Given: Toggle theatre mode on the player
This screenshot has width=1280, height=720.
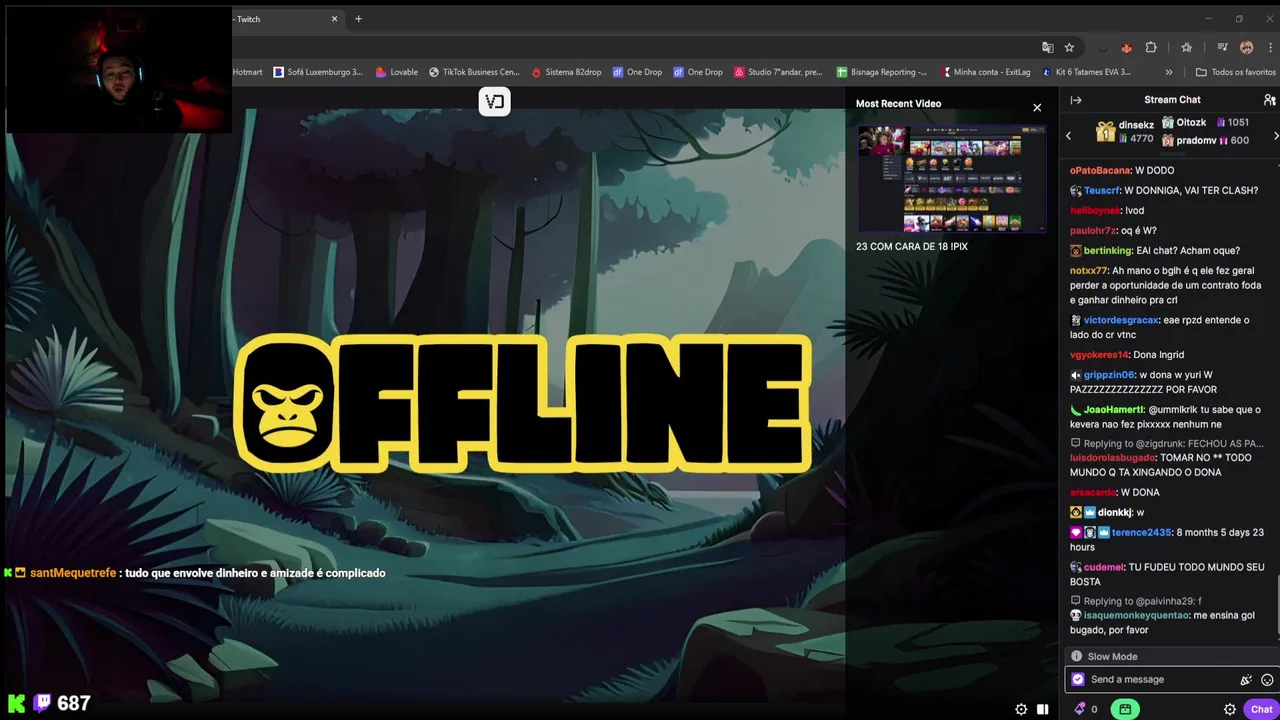Looking at the screenshot, I should [1043, 709].
